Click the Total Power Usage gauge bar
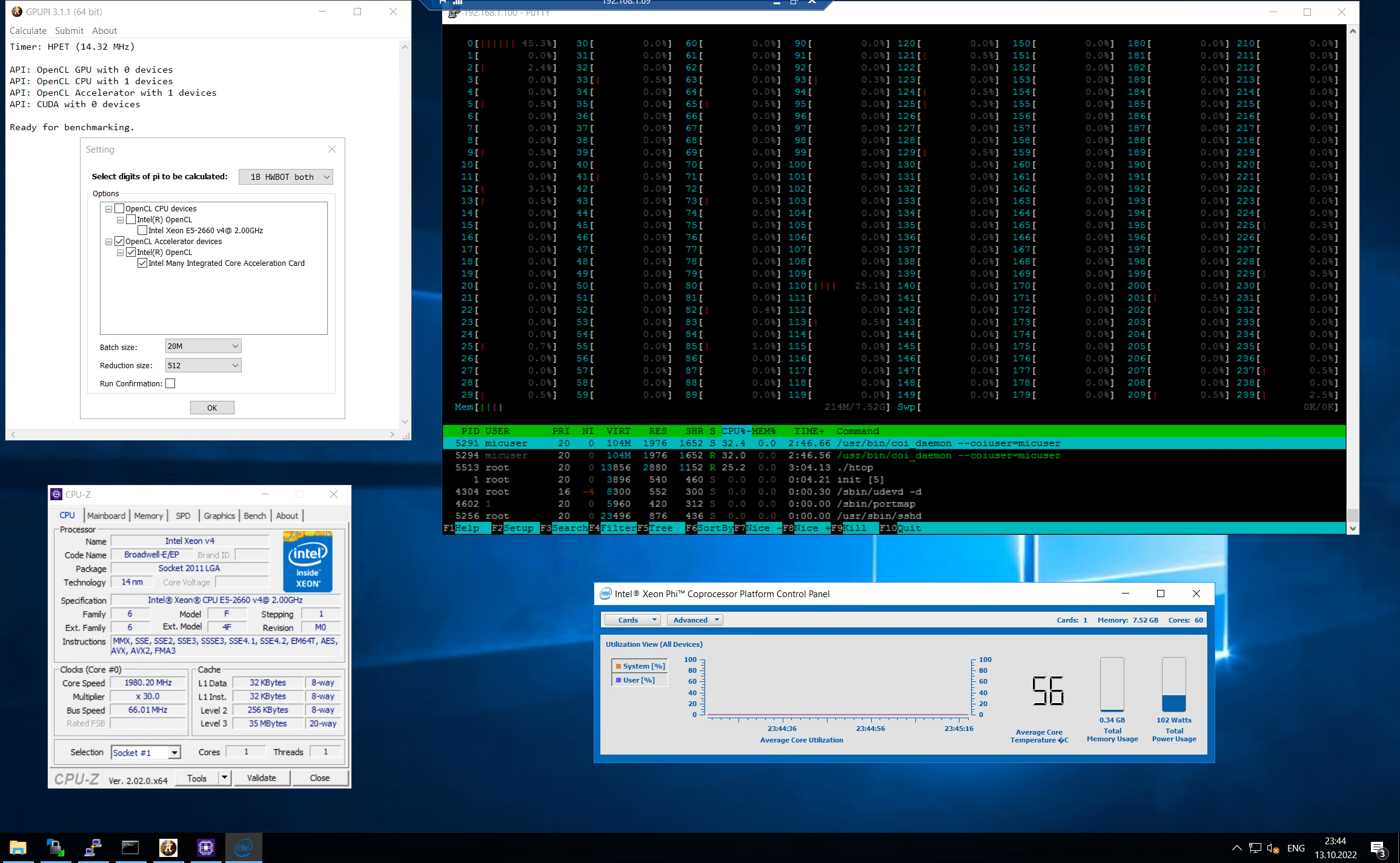Image resolution: width=1400 pixels, height=863 pixels. coord(1173,684)
